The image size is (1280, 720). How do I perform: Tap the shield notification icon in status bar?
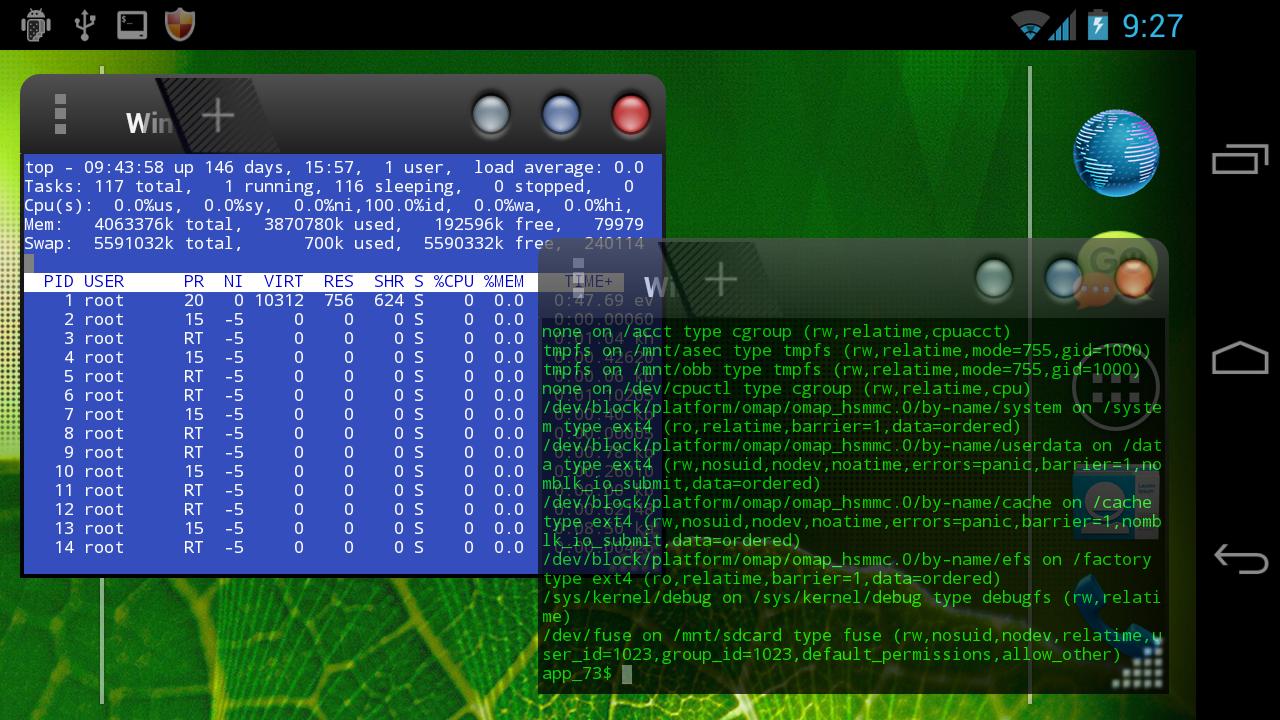click(x=180, y=25)
